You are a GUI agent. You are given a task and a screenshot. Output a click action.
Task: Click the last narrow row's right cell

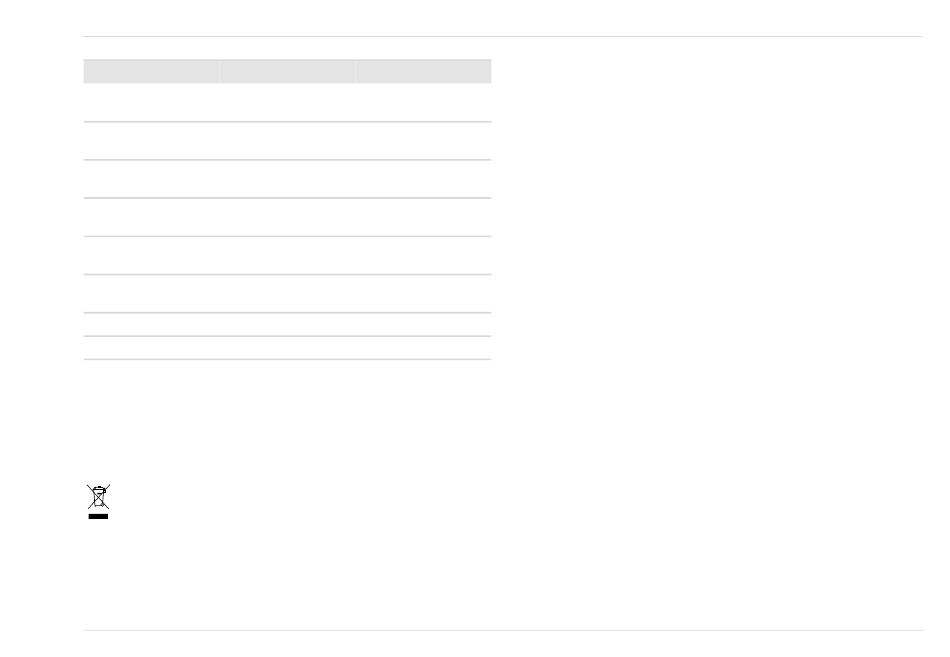coord(424,347)
